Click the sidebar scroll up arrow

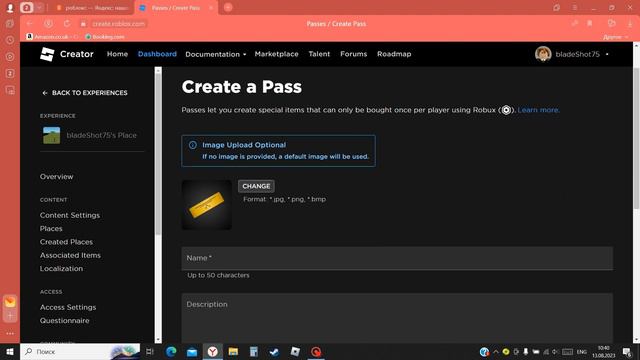[158, 71]
